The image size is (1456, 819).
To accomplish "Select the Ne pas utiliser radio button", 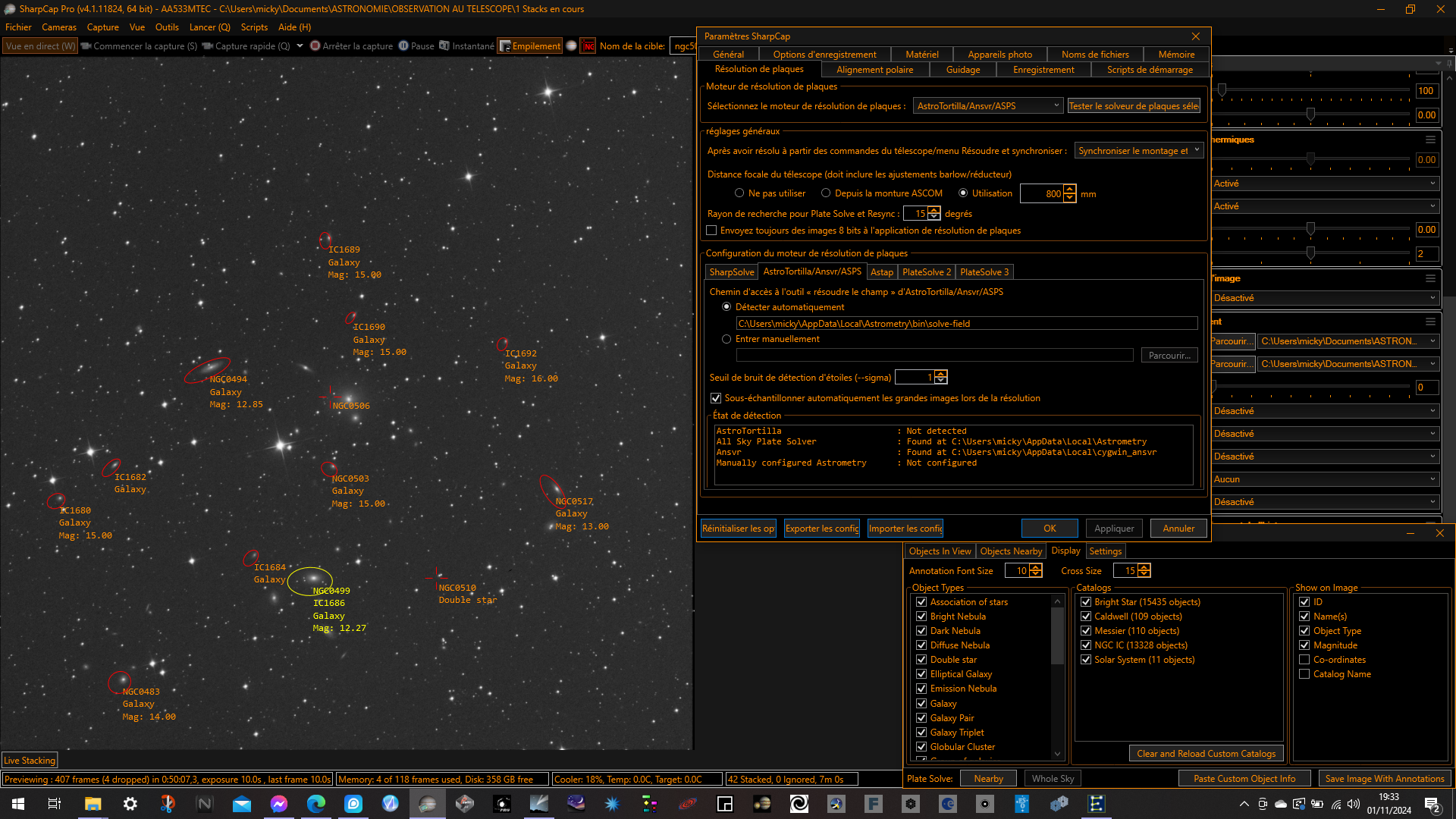I will (739, 193).
